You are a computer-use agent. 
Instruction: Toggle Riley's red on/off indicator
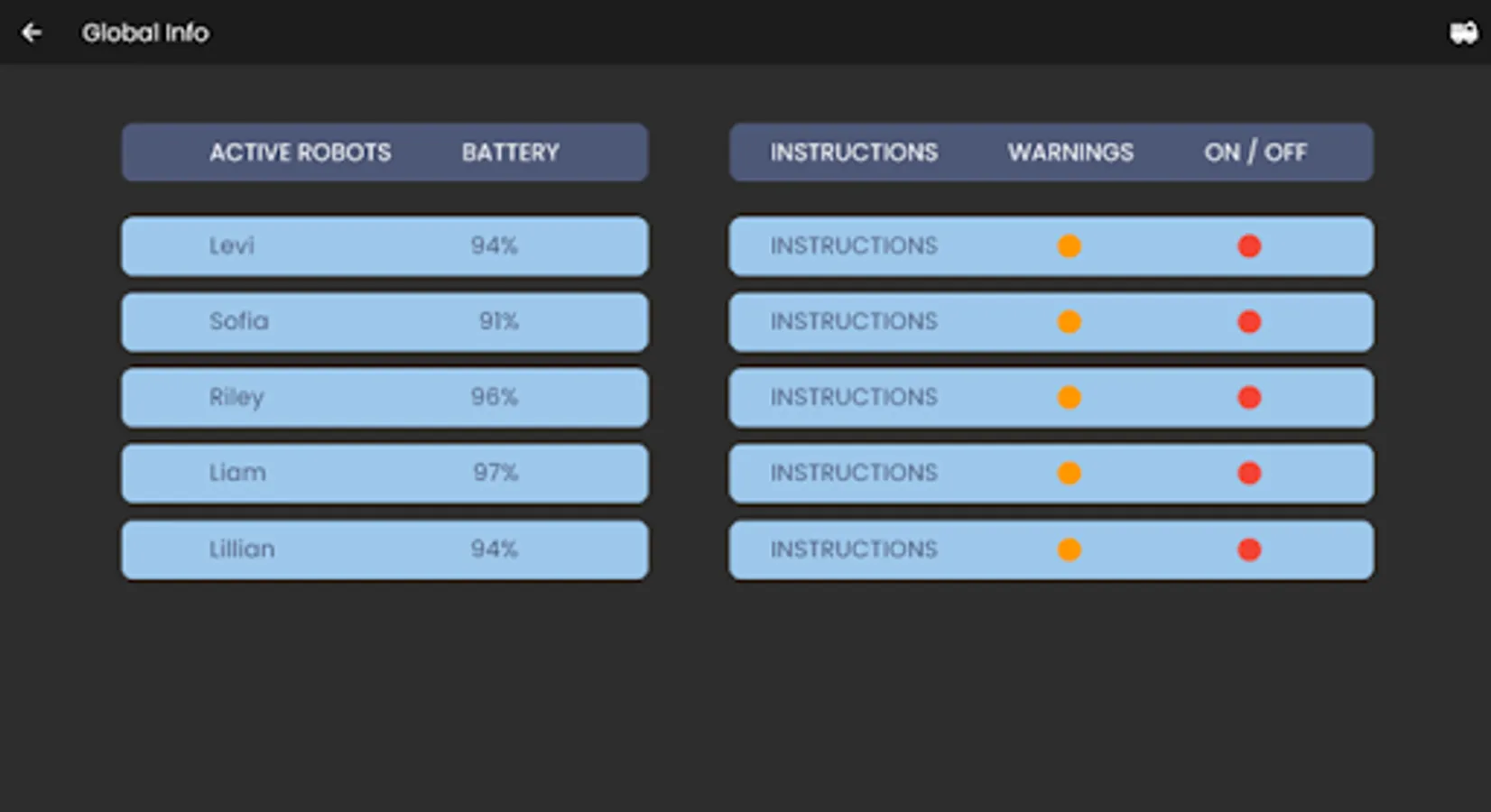tap(1249, 397)
